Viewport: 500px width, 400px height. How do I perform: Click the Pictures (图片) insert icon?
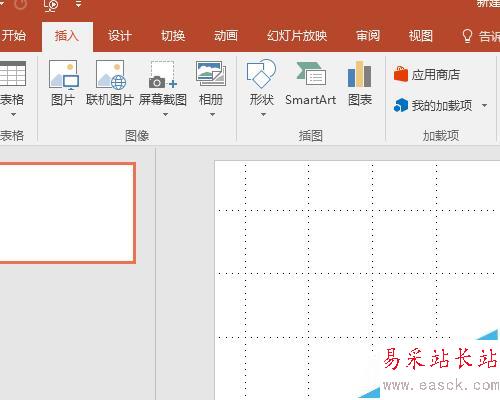click(x=63, y=75)
